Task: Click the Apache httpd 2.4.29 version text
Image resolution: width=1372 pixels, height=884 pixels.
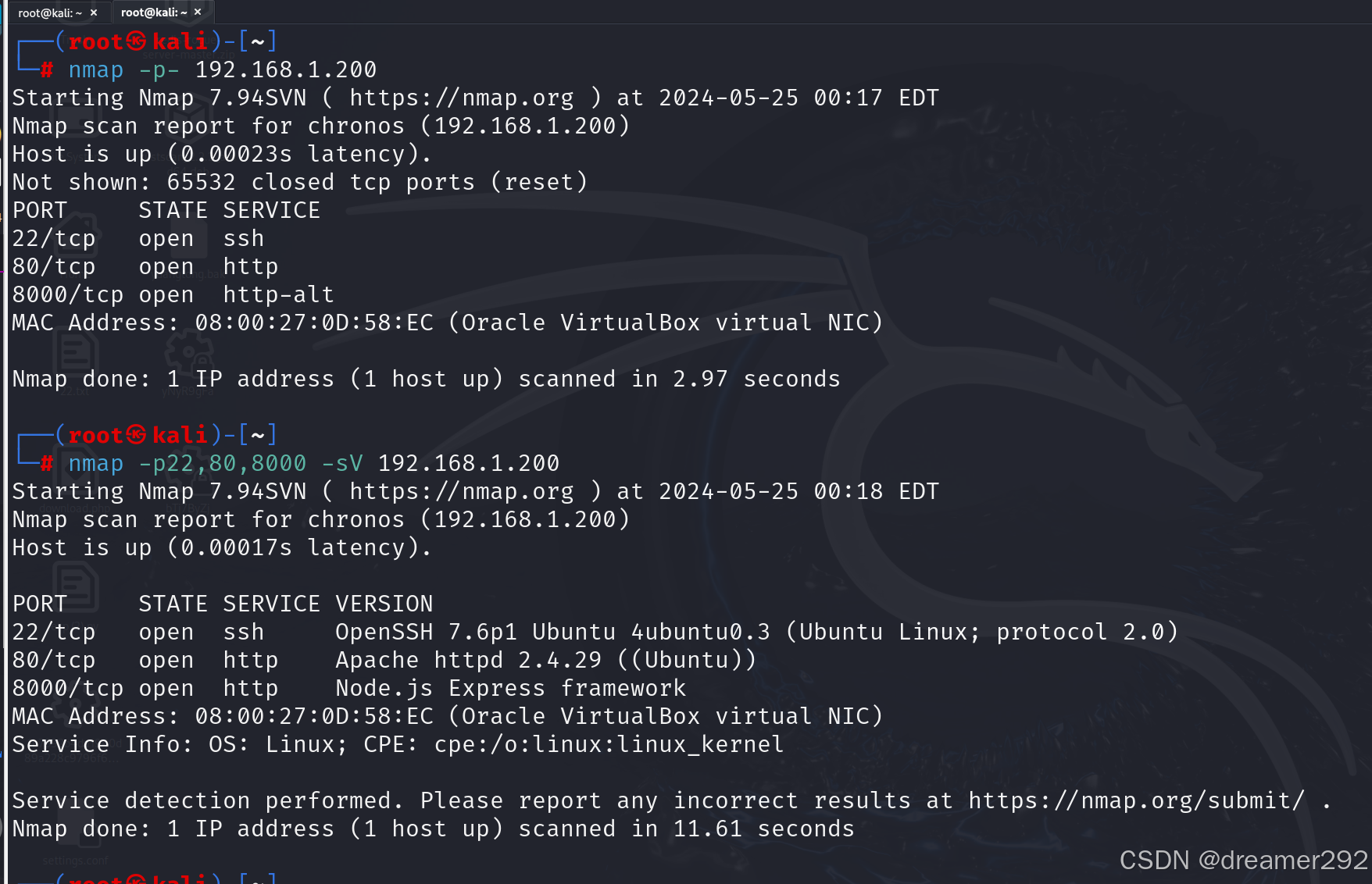Action: pos(469,661)
